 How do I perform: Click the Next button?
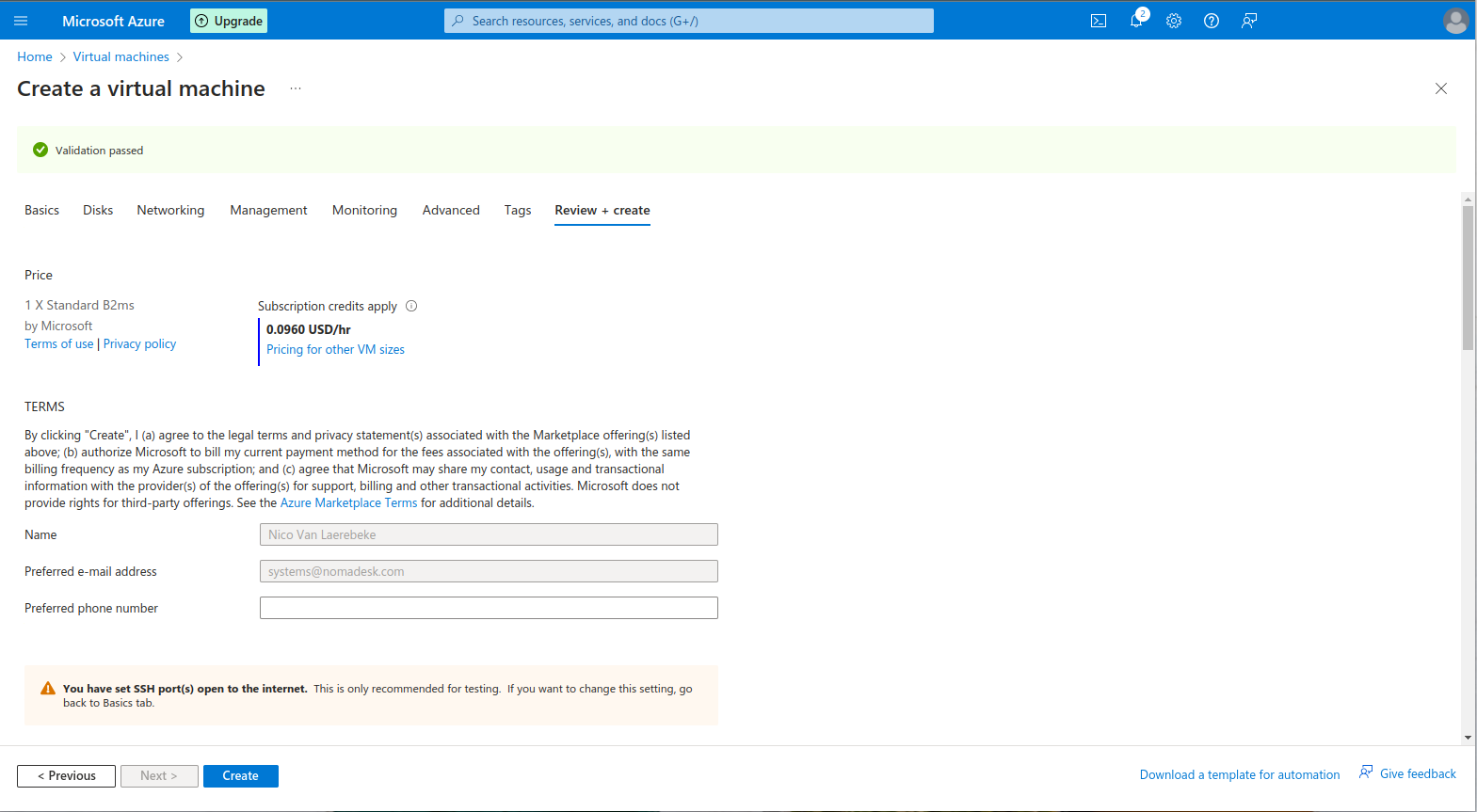tap(159, 776)
